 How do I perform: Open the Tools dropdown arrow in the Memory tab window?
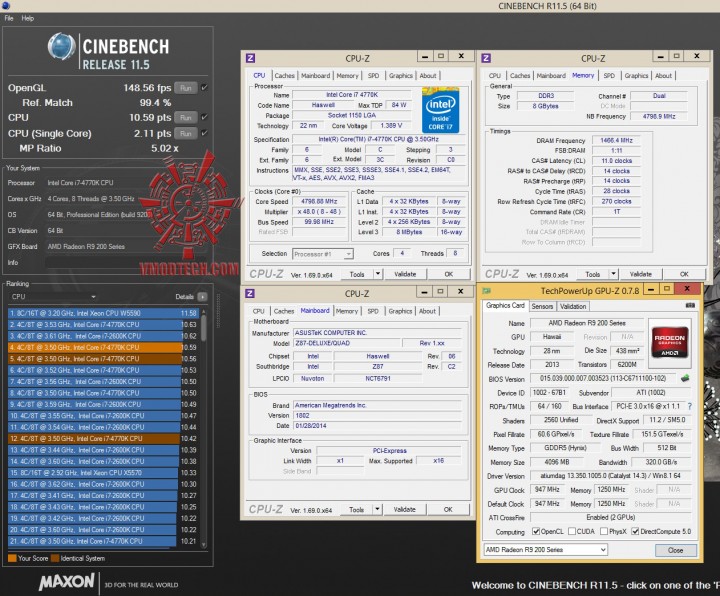613,274
